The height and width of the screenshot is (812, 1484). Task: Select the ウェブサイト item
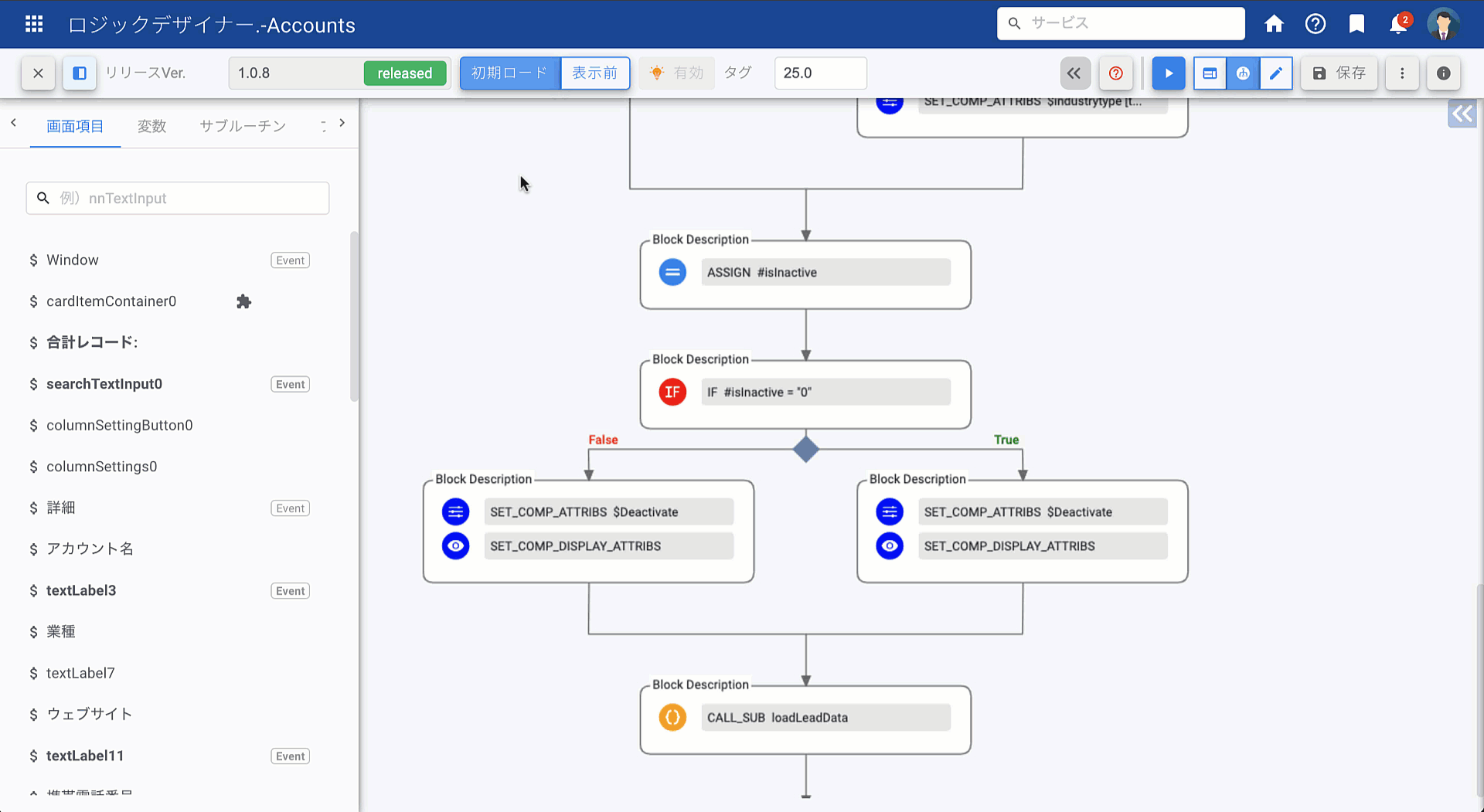[x=89, y=714]
